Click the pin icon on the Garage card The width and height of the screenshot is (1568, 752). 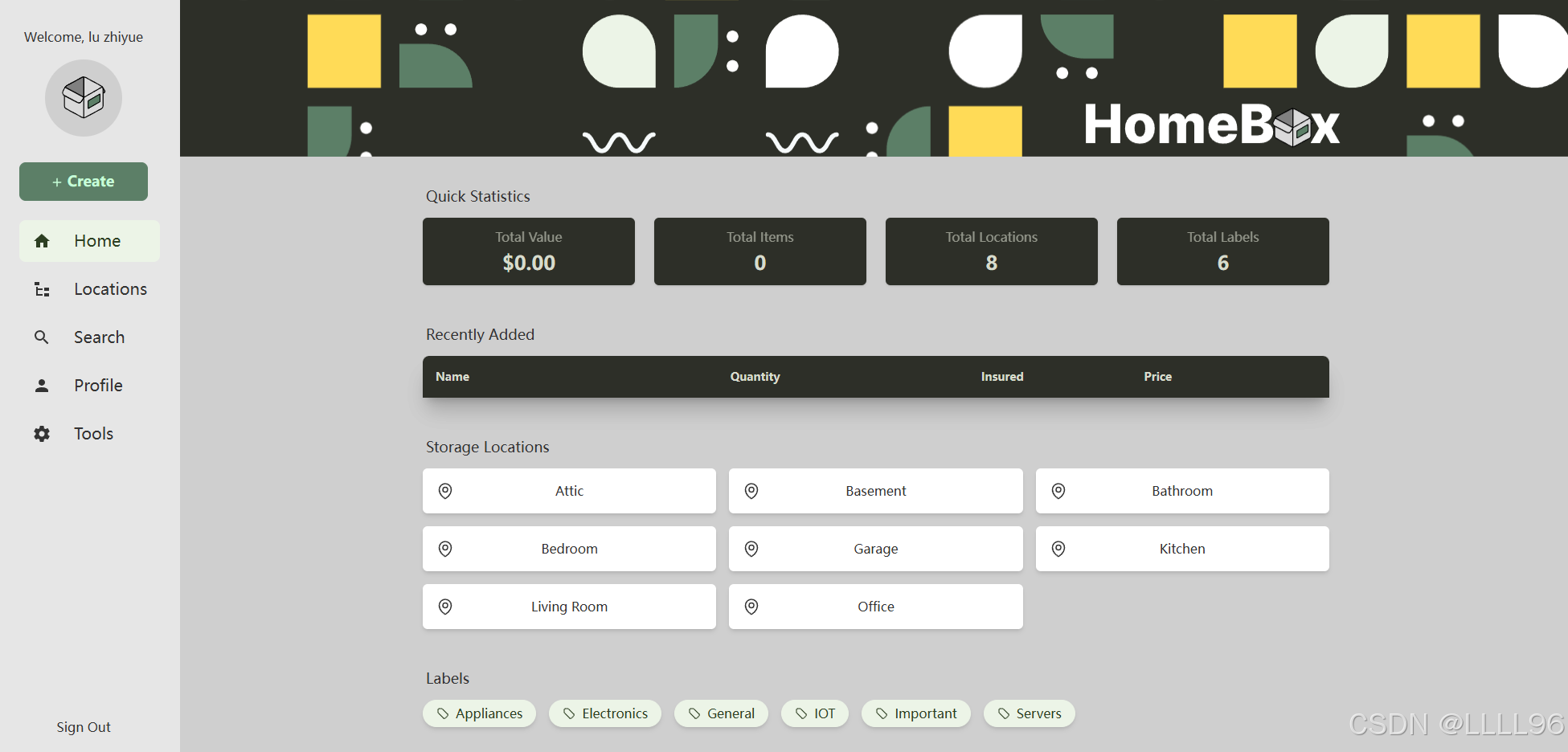pos(751,549)
